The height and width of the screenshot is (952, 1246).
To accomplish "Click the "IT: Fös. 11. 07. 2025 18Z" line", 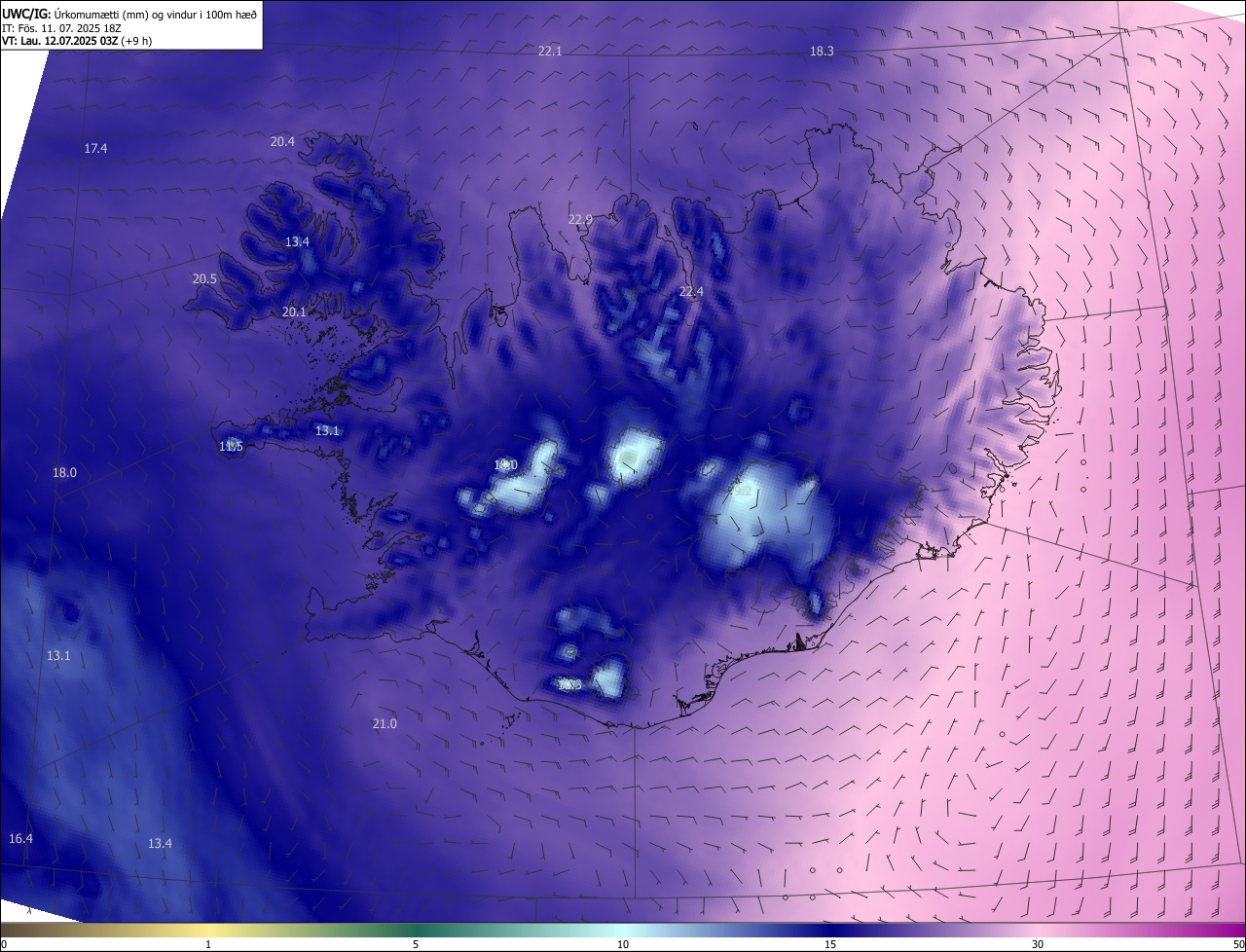I will pyautogui.click(x=61, y=28).
